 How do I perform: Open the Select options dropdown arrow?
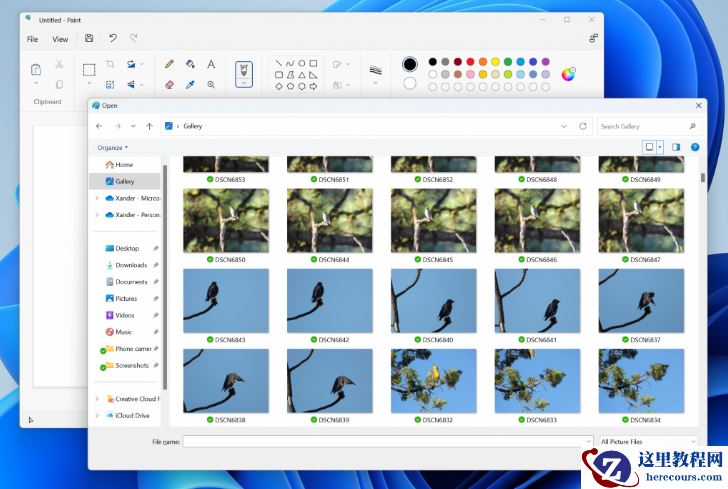pyautogui.click(x=89, y=84)
